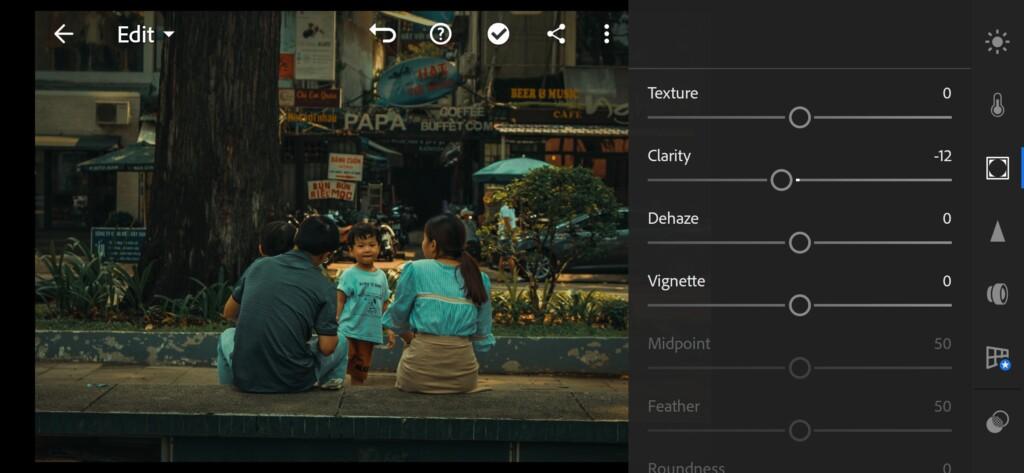Set the Texture slider handle
Viewport: 1024px width, 473px height.
(x=799, y=118)
